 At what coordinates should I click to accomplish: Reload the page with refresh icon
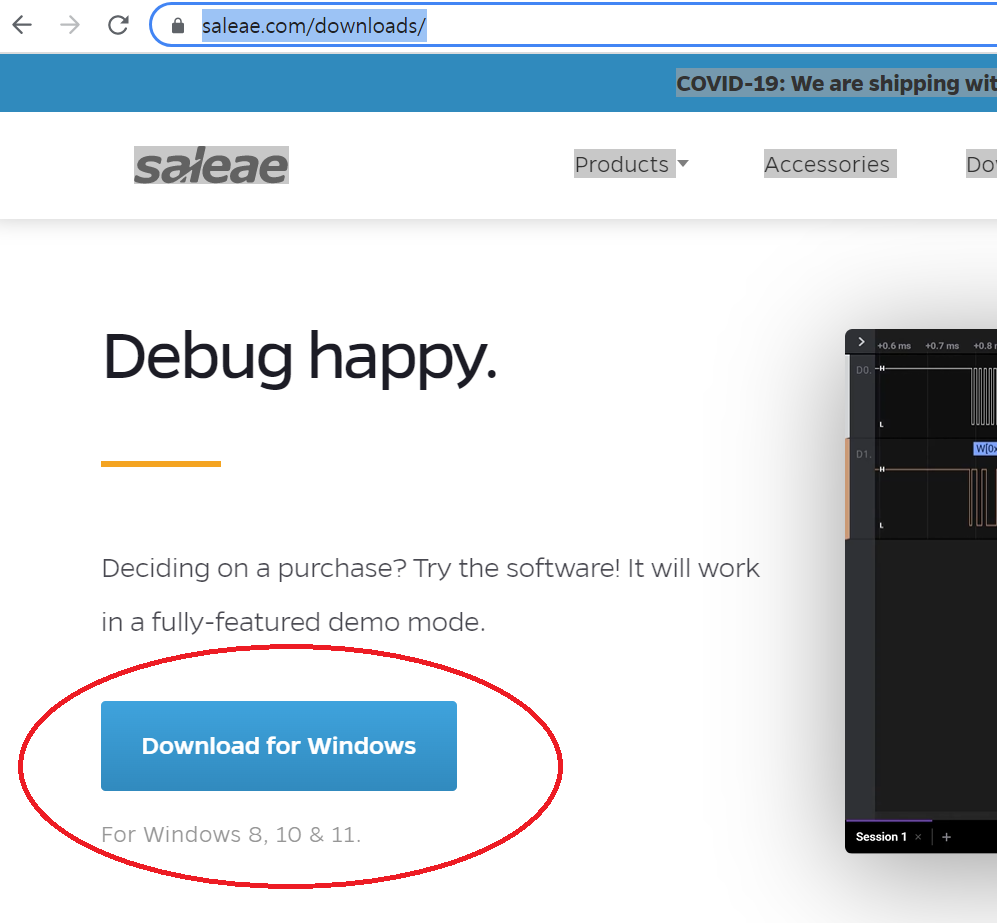click(x=118, y=25)
